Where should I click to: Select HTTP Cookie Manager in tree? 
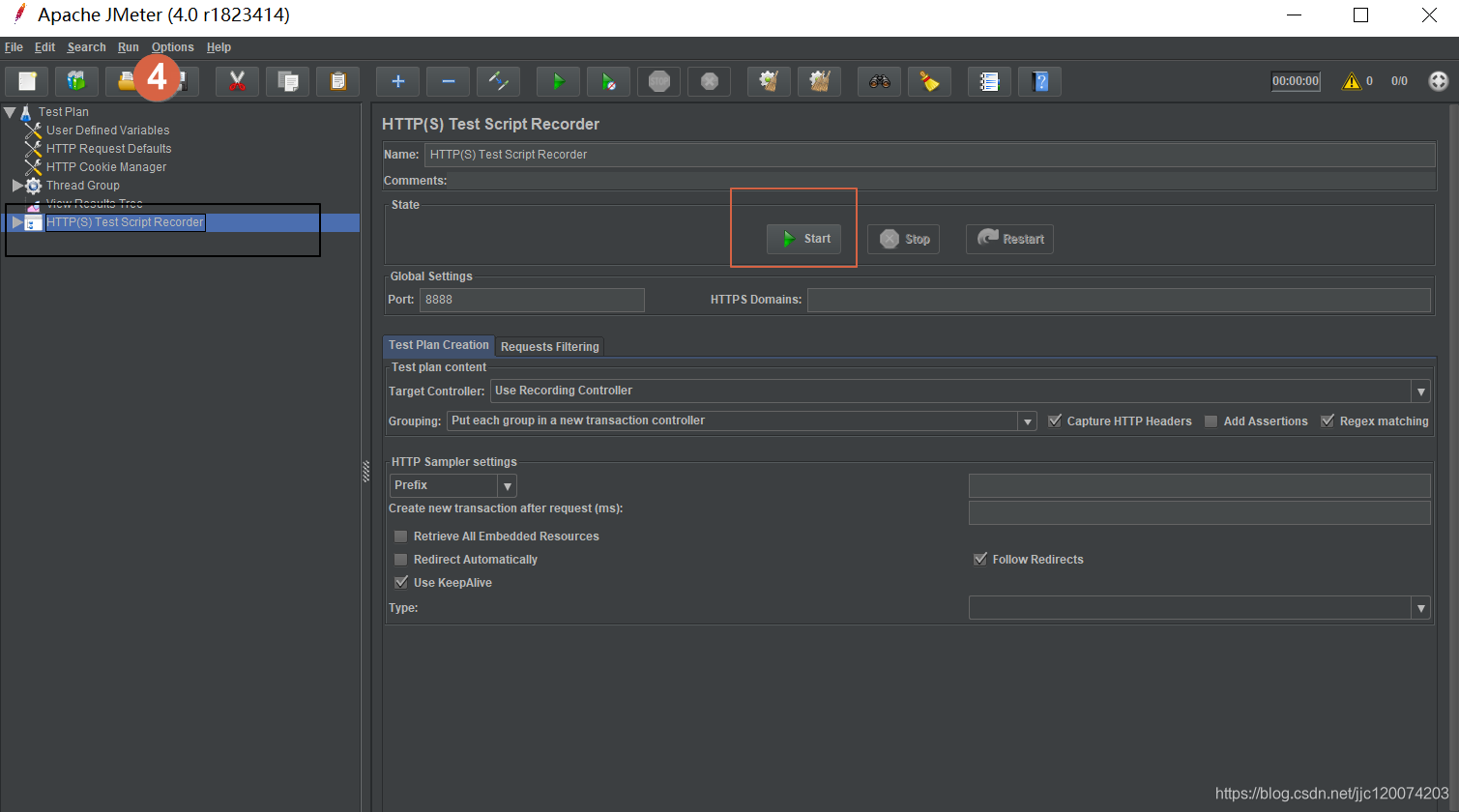[106, 167]
